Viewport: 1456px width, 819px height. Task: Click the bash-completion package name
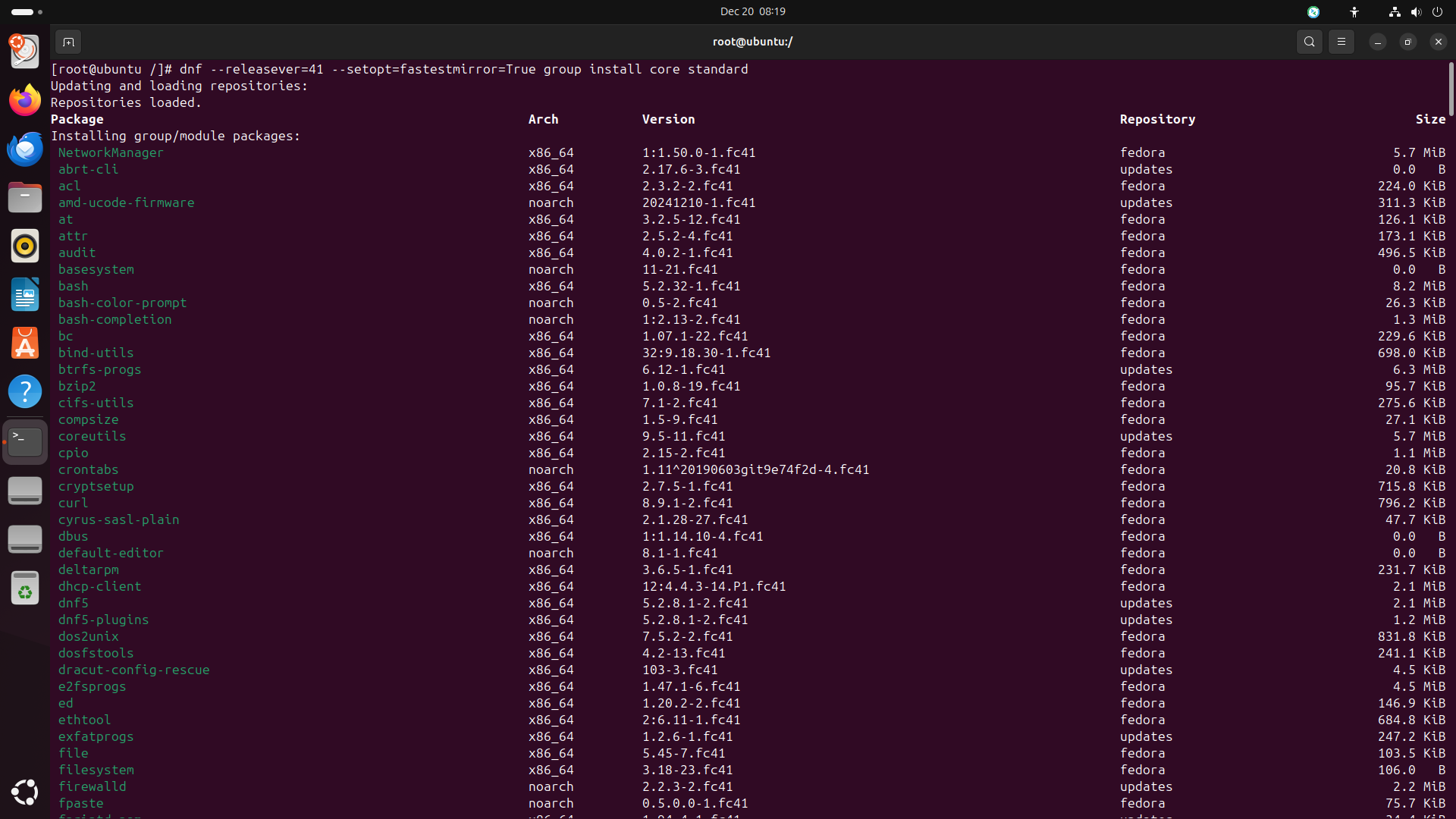point(115,319)
